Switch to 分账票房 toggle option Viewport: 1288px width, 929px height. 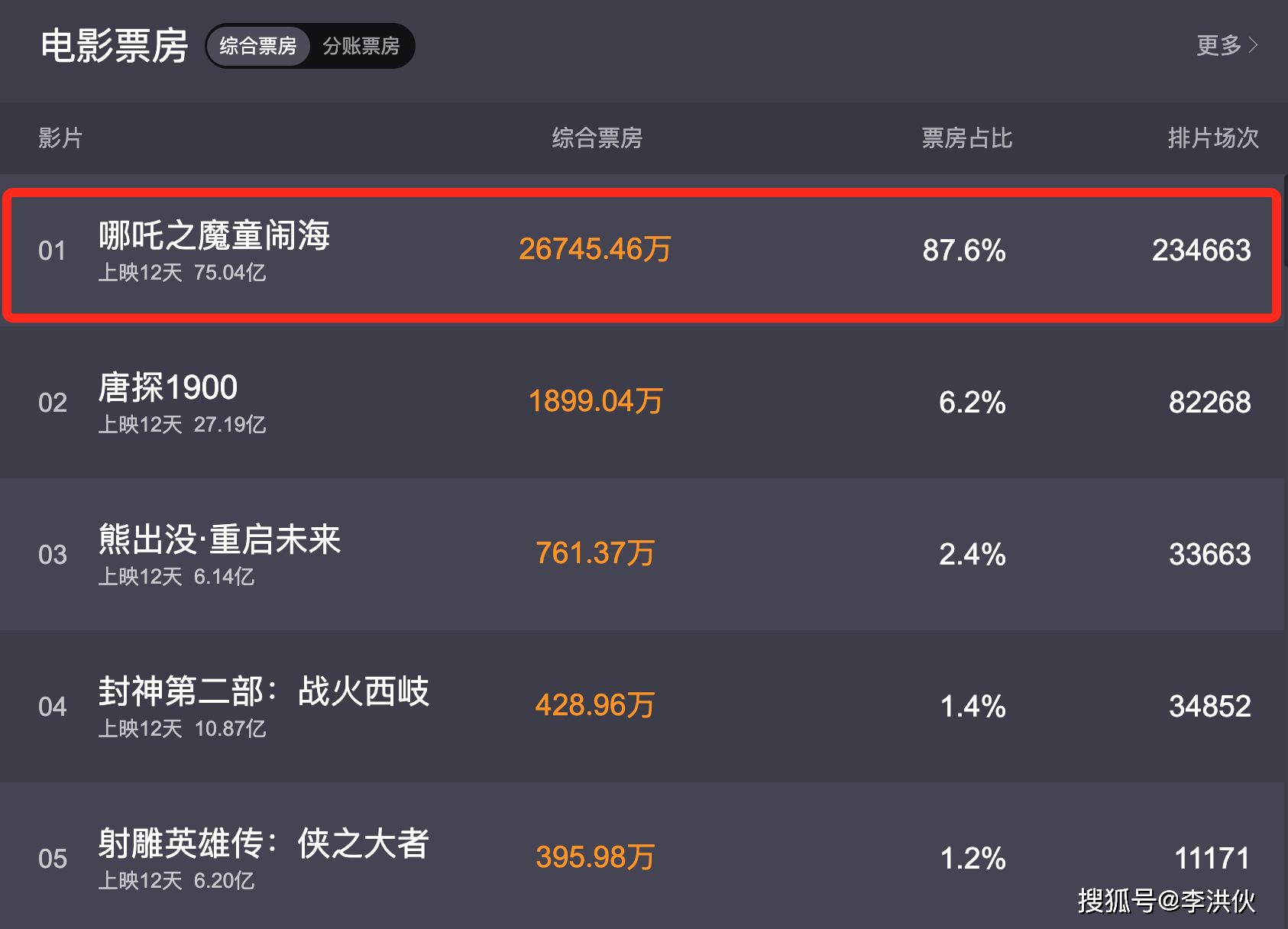tap(361, 46)
